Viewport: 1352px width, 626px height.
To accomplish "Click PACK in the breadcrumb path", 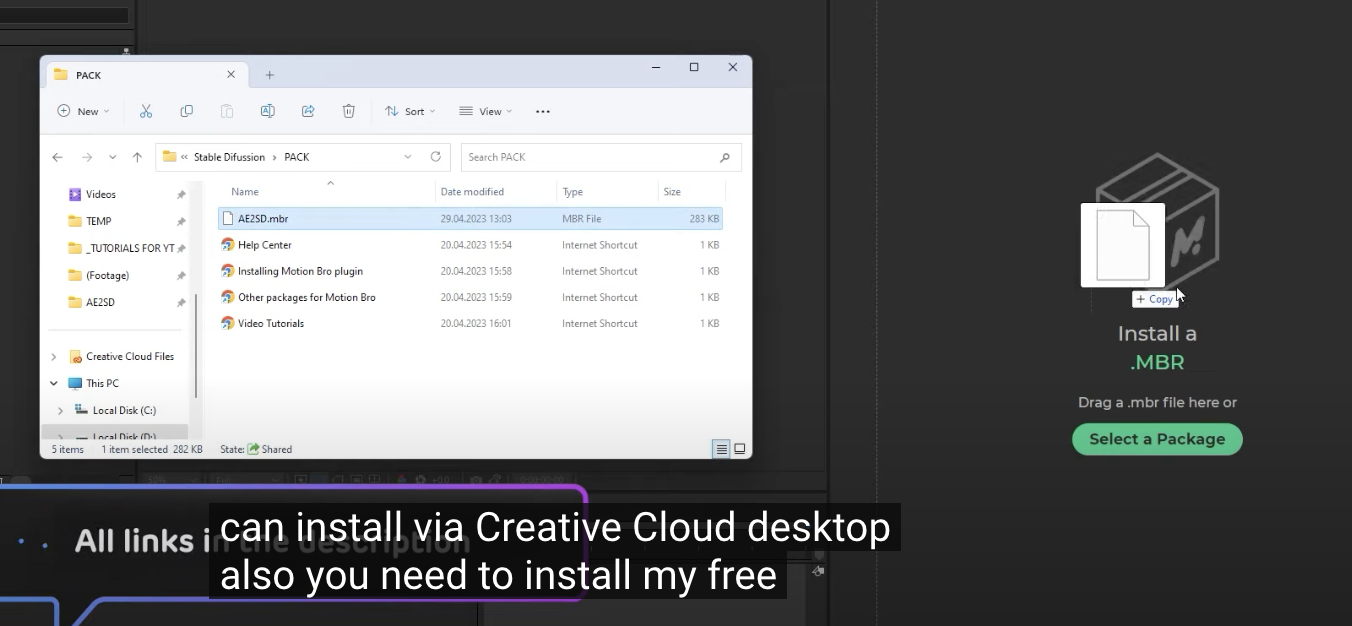I will tap(297, 157).
